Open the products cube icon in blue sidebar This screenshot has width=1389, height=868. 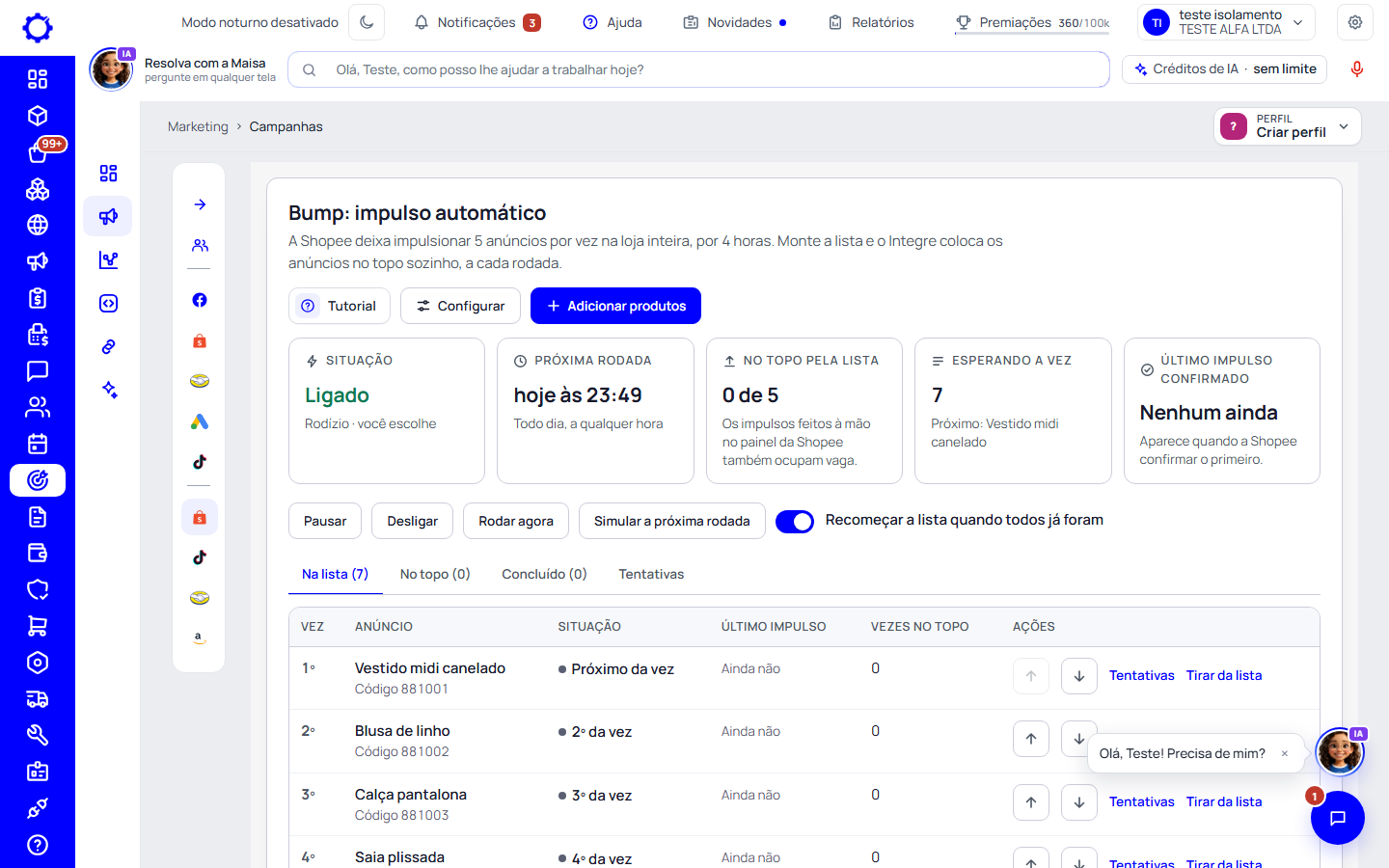pos(38,116)
